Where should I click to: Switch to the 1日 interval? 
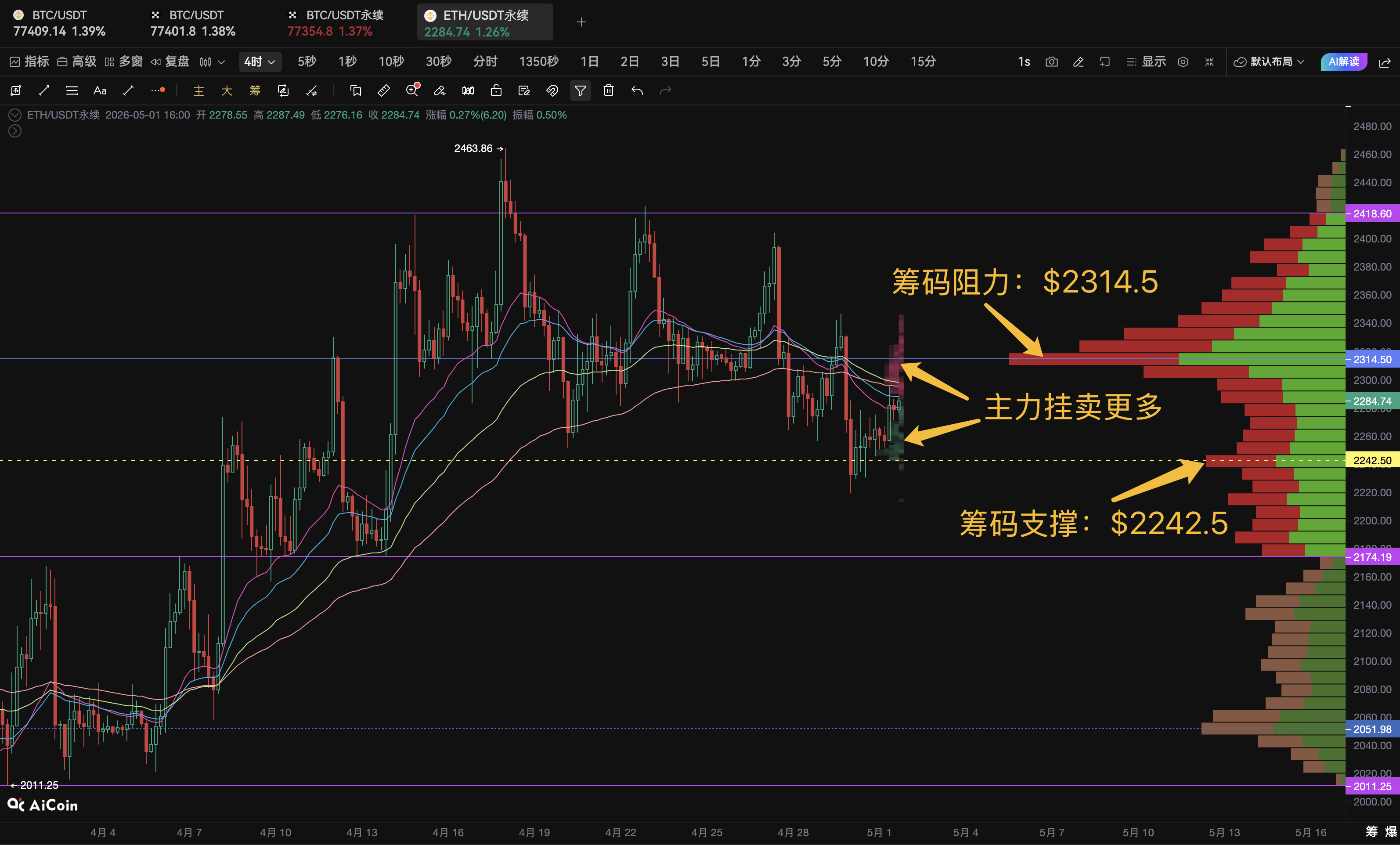pyautogui.click(x=589, y=61)
